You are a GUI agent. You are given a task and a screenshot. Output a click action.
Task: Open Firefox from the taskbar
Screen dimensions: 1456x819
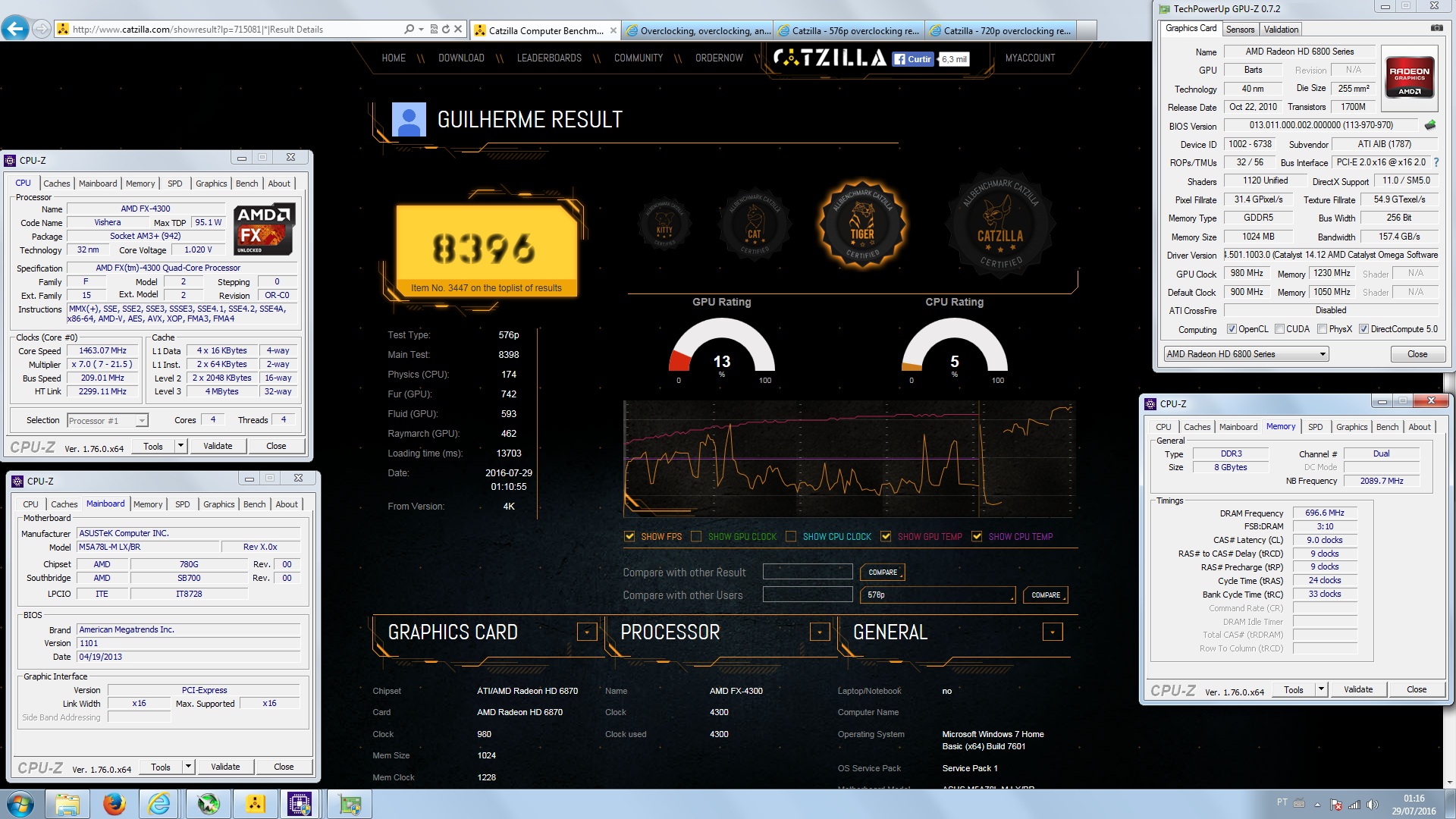pyautogui.click(x=115, y=804)
